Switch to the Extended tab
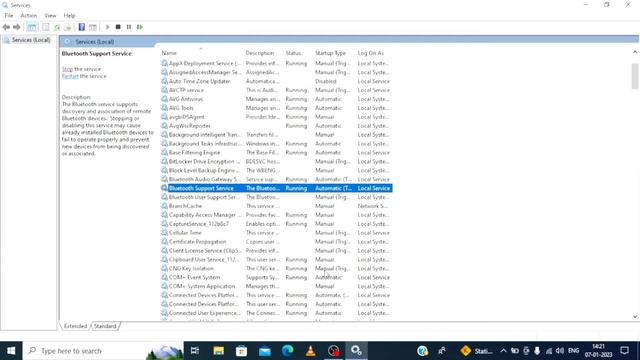Screen dimensions: 640x360 [x=76, y=326]
